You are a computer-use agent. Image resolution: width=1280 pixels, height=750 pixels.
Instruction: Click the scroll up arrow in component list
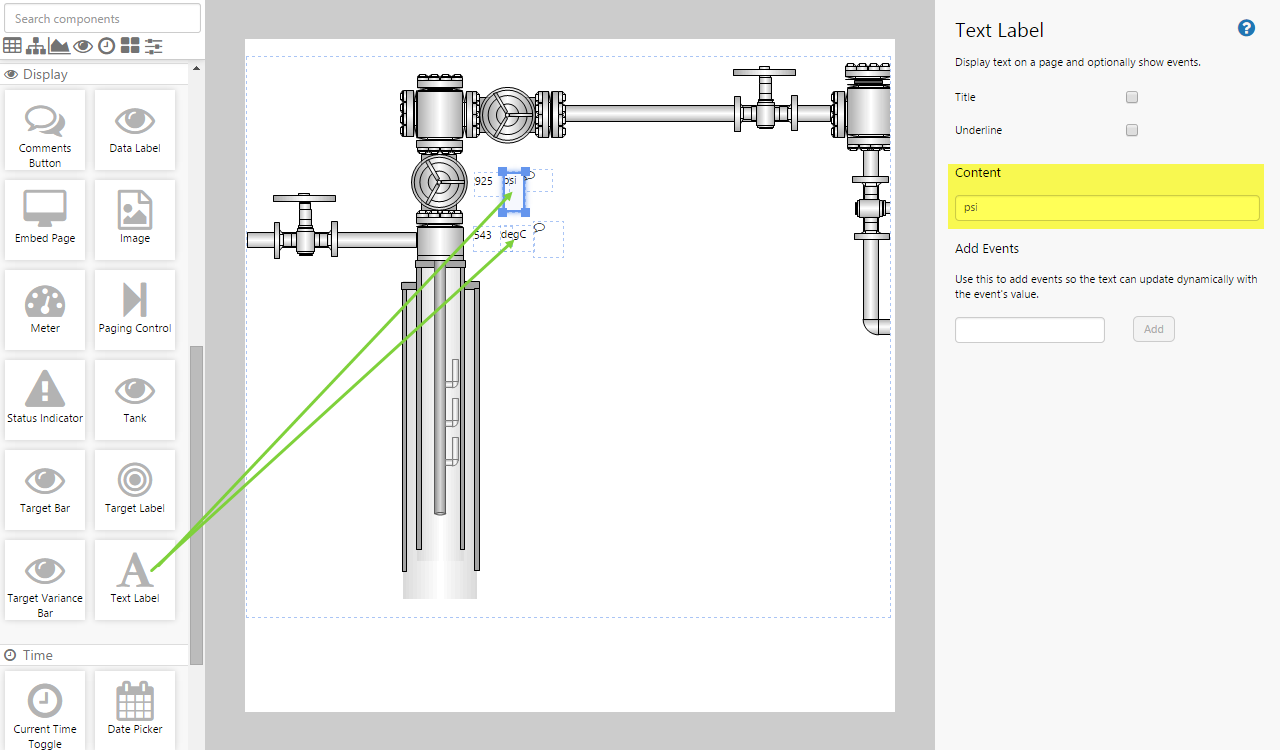click(196, 69)
